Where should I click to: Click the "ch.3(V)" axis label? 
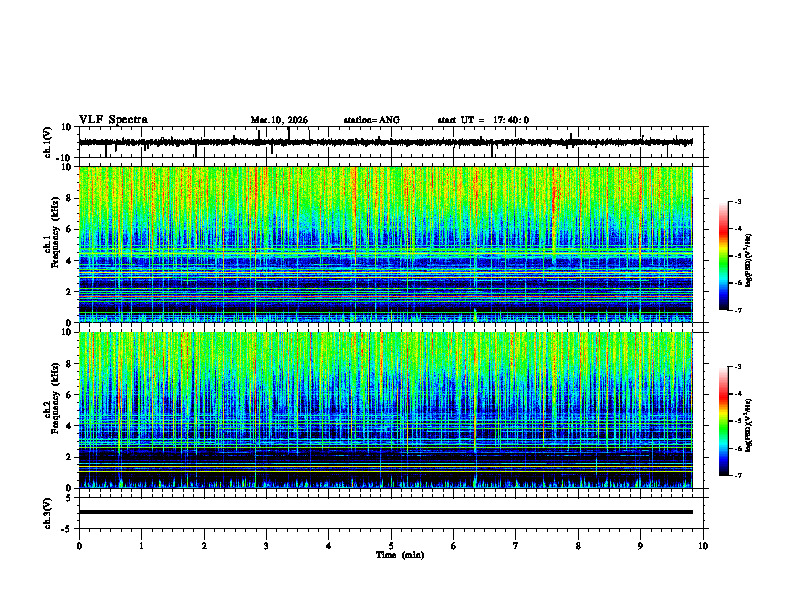tap(48, 514)
